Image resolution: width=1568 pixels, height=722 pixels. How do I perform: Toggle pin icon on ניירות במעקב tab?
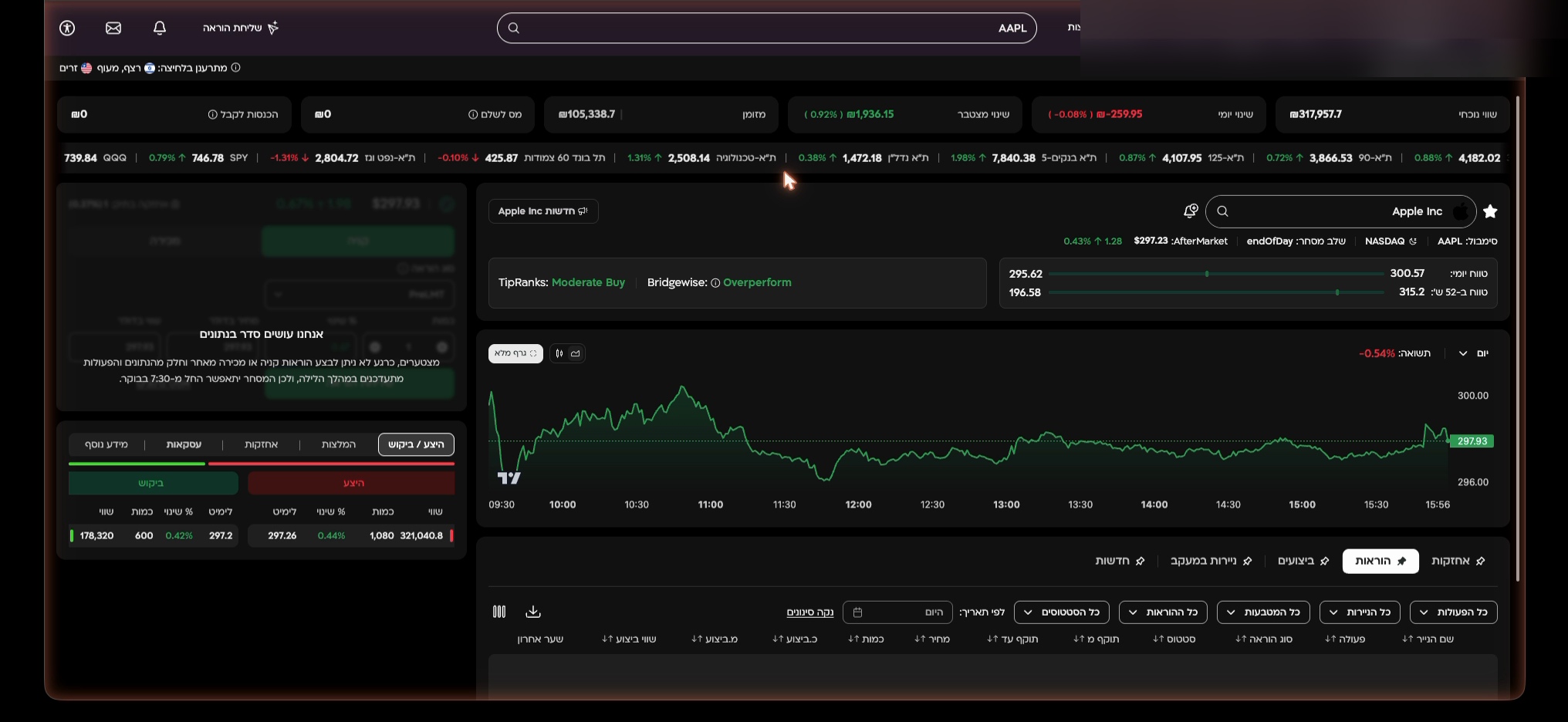point(1247,561)
